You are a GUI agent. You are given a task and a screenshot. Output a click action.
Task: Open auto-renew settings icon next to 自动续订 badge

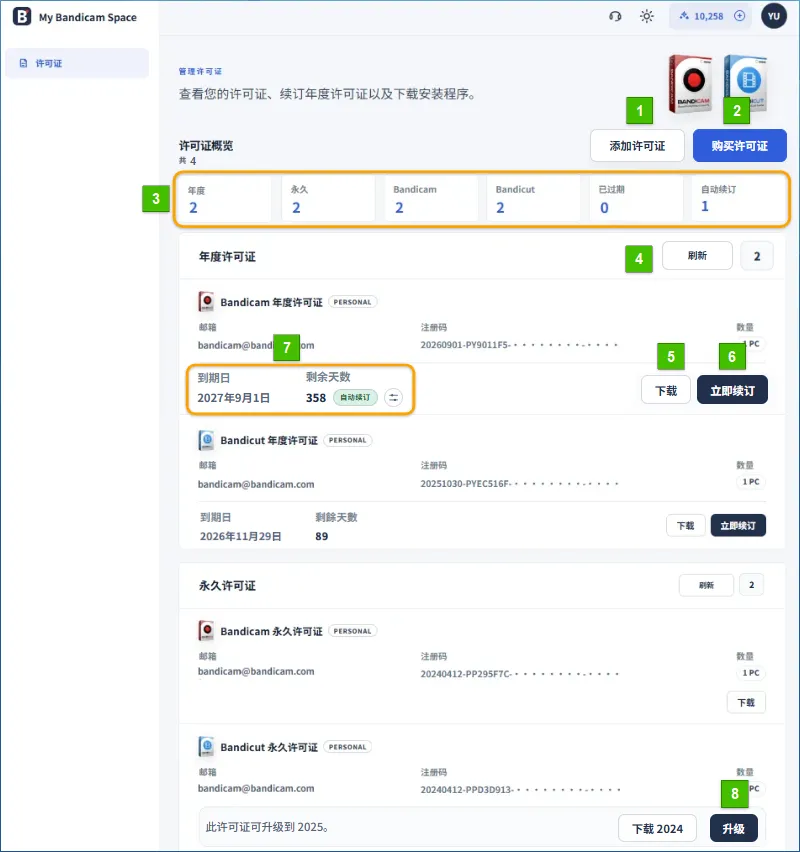coord(393,398)
